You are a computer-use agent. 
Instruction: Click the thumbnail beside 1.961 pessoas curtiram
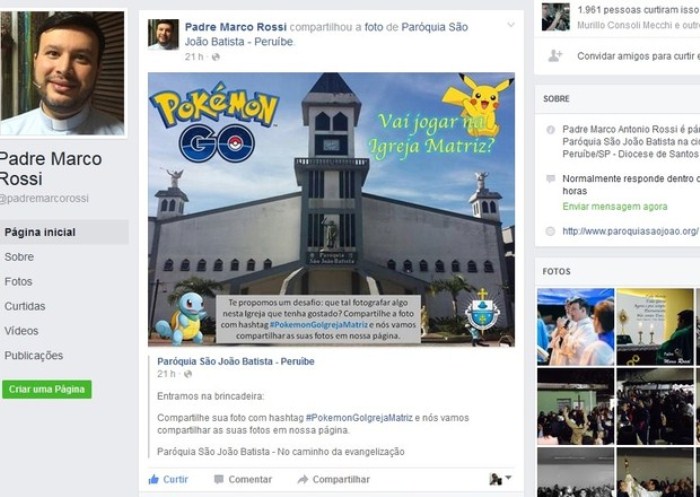556,17
